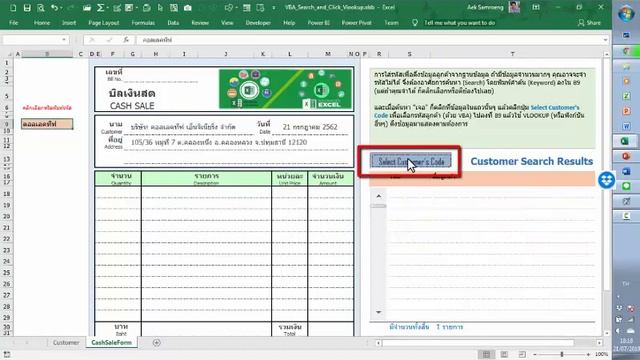Image resolution: width=640 pixels, height=360 pixels.
Task: Expand the formula bar
Action: point(605,40)
